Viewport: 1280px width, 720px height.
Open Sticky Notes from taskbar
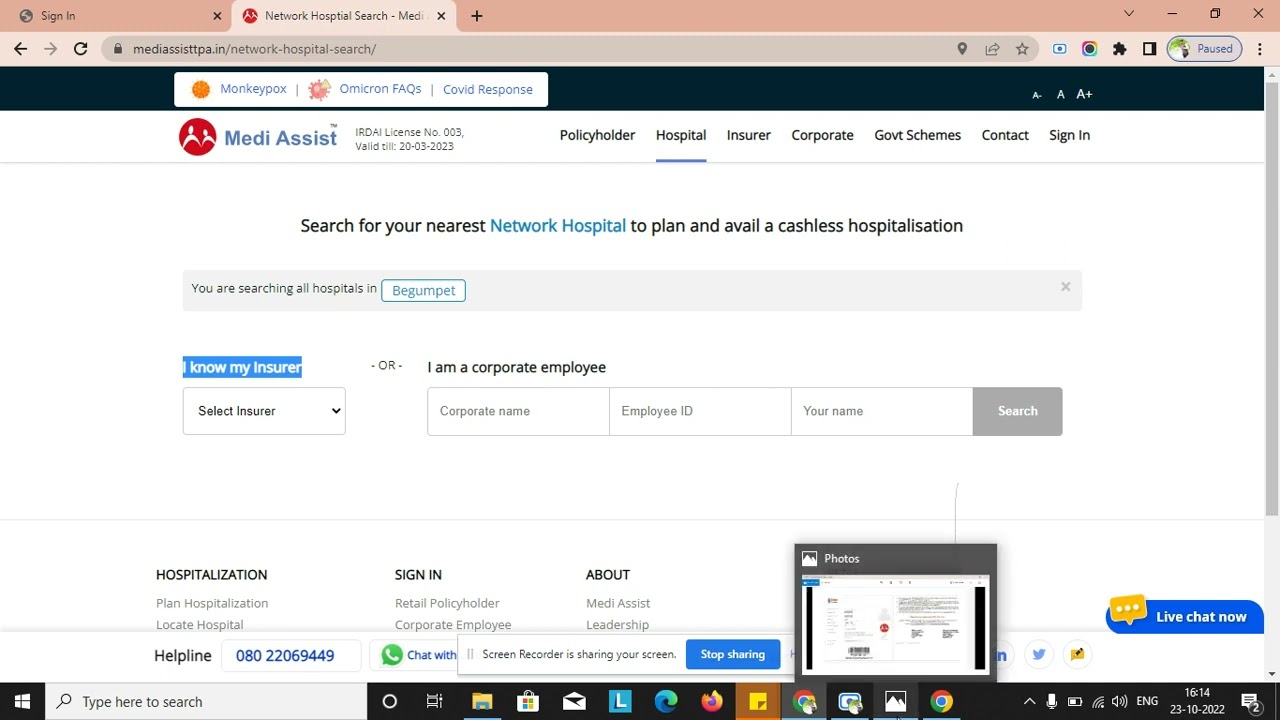click(x=758, y=702)
